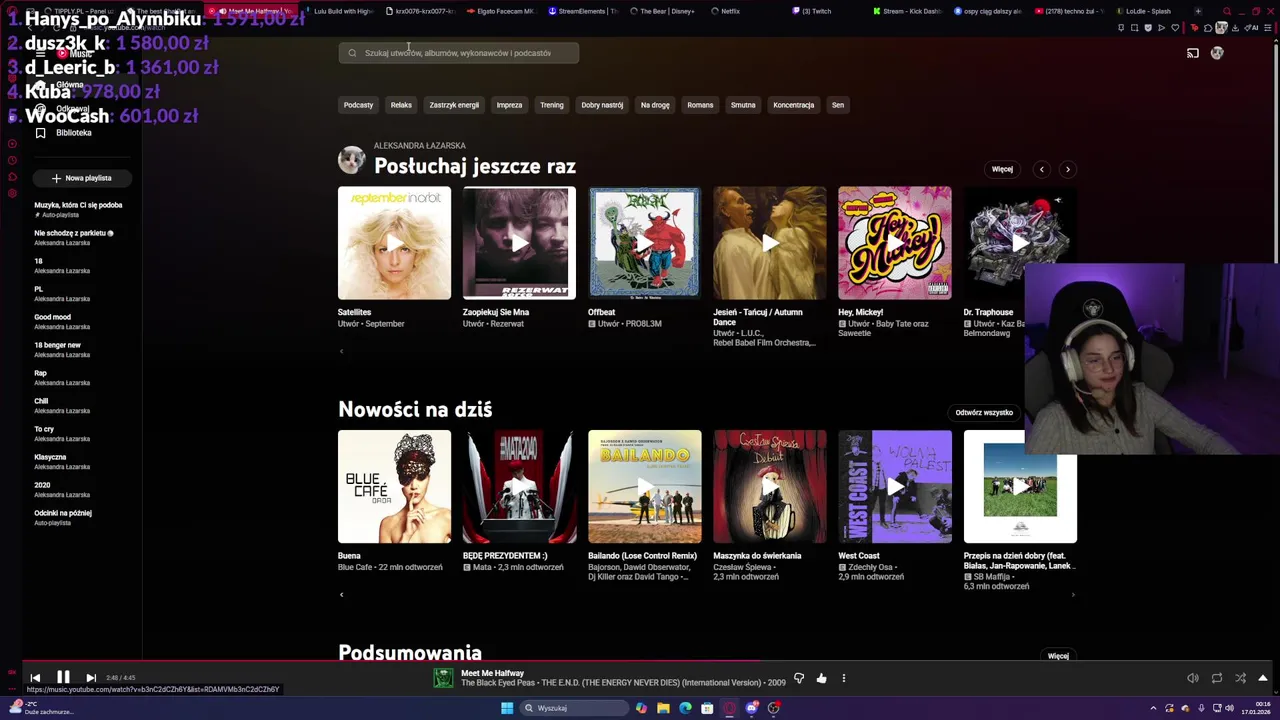Show previous items in Posłuchaj jeszcze raz
The image size is (1280, 720).
point(1041,169)
